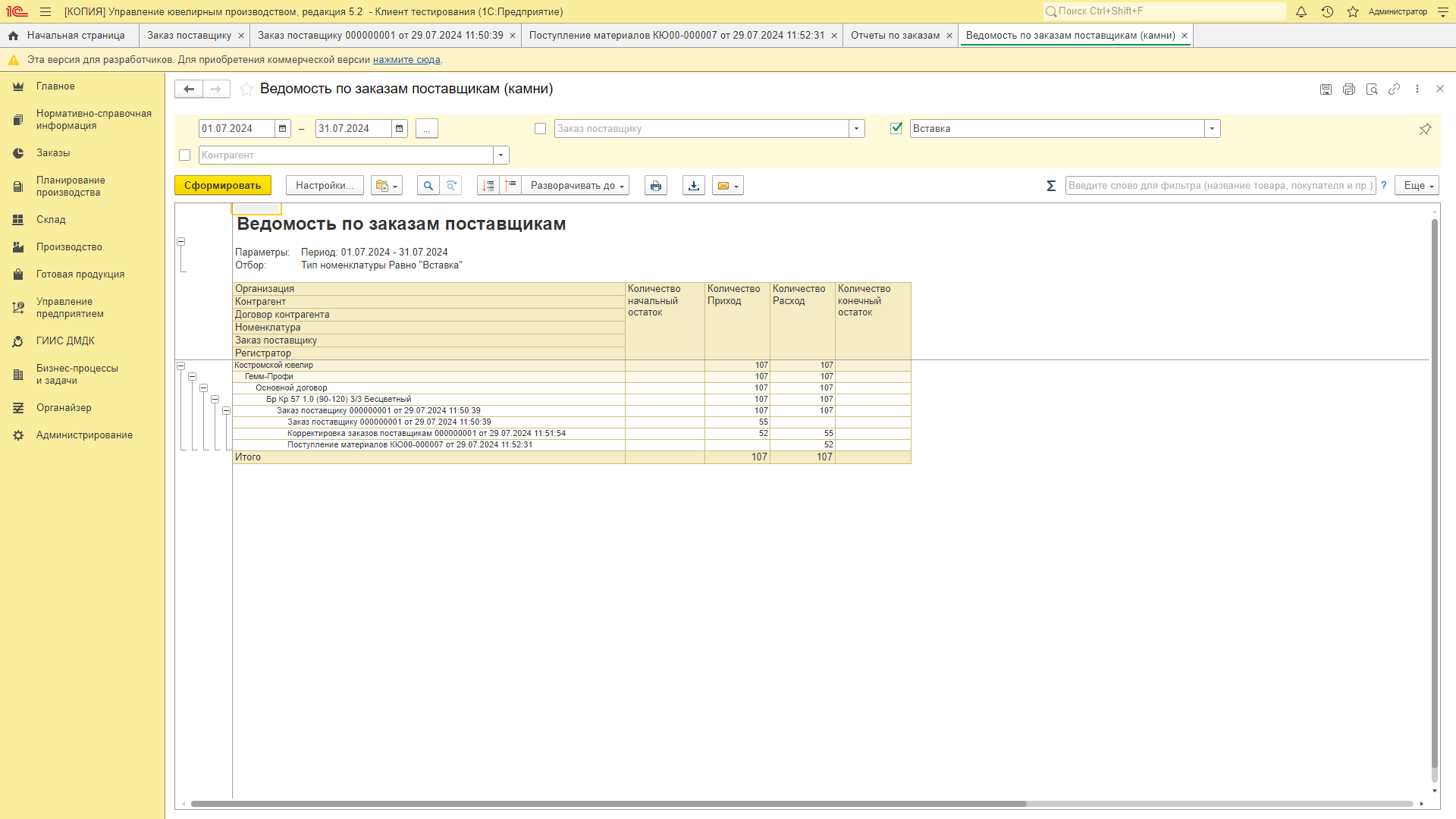Switch to Начальная страница tab

click(x=69, y=36)
